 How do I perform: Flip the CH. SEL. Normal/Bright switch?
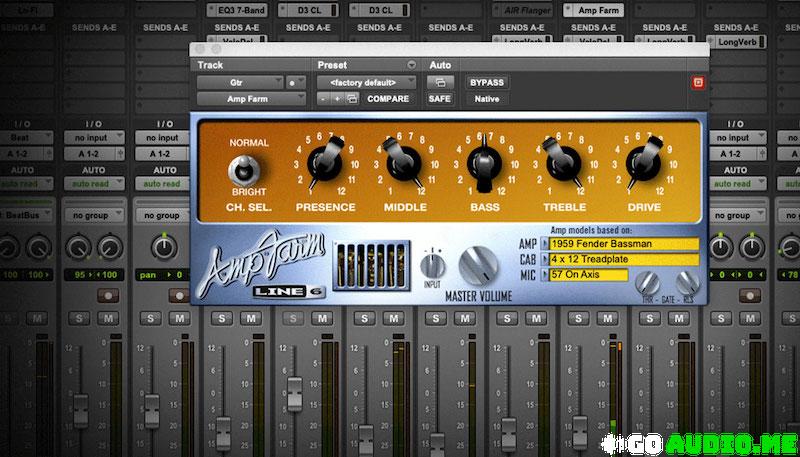point(243,170)
